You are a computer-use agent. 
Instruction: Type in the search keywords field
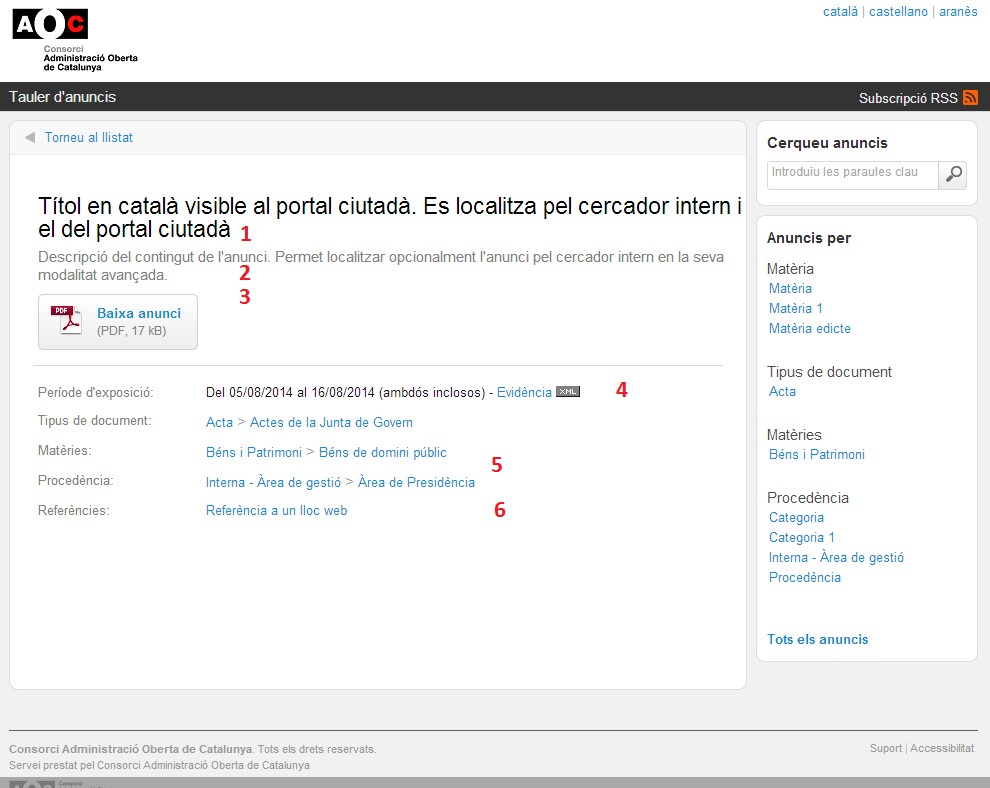coord(852,175)
